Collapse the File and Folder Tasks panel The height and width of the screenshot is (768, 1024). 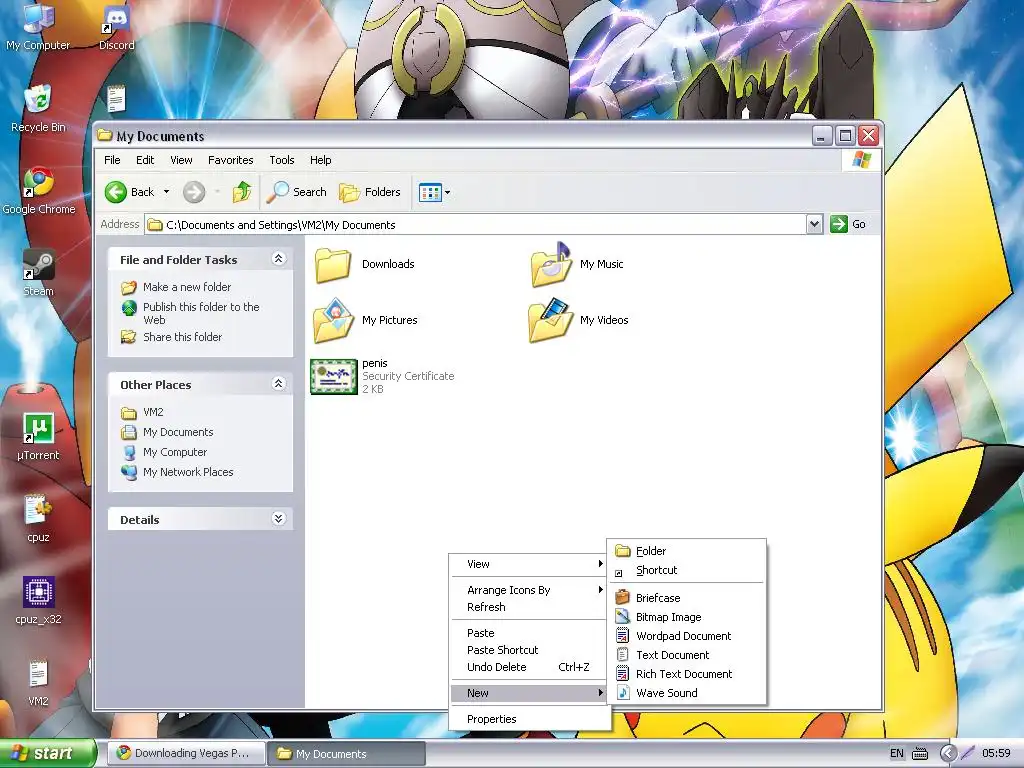pos(278,259)
